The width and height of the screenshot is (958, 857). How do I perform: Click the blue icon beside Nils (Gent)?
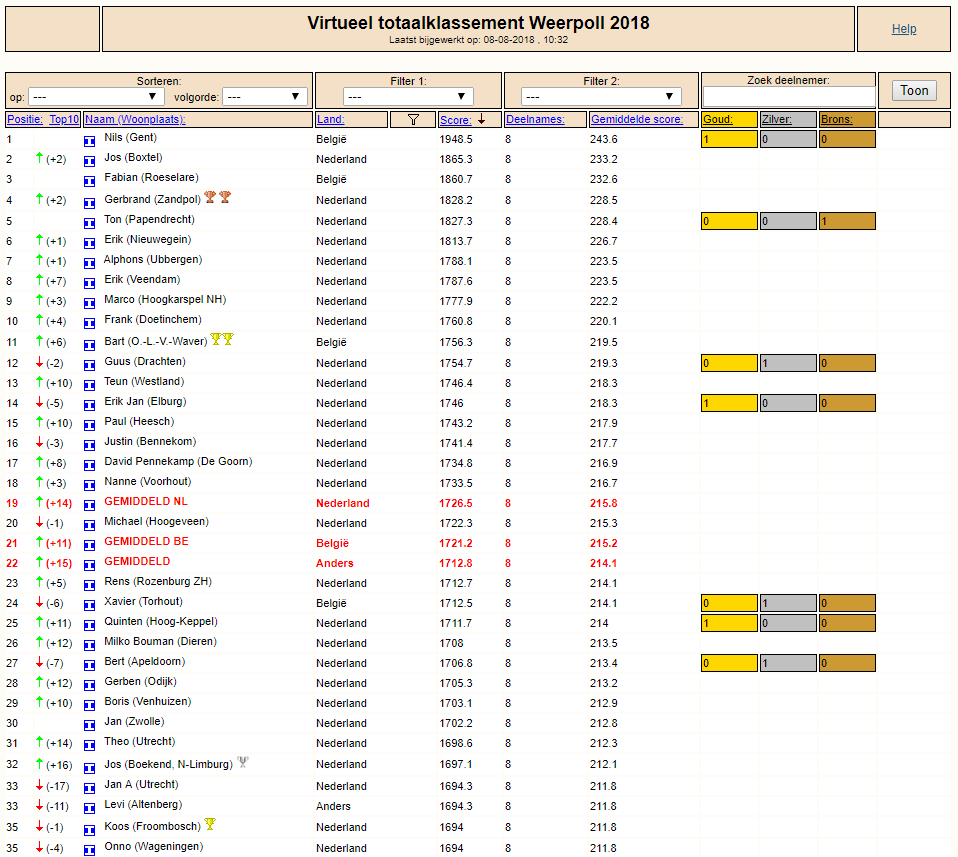pyautogui.click(x=90, y=141)
